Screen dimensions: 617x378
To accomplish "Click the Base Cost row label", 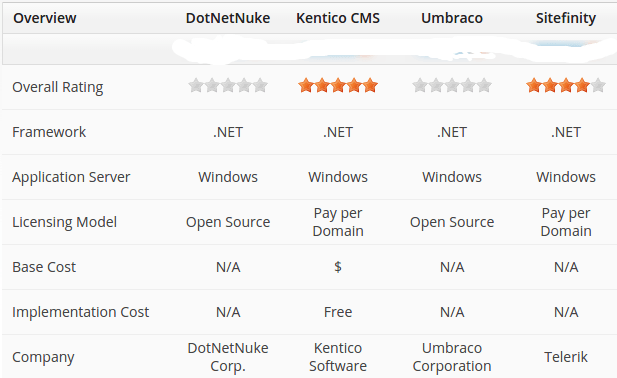I will click(44, 267).
